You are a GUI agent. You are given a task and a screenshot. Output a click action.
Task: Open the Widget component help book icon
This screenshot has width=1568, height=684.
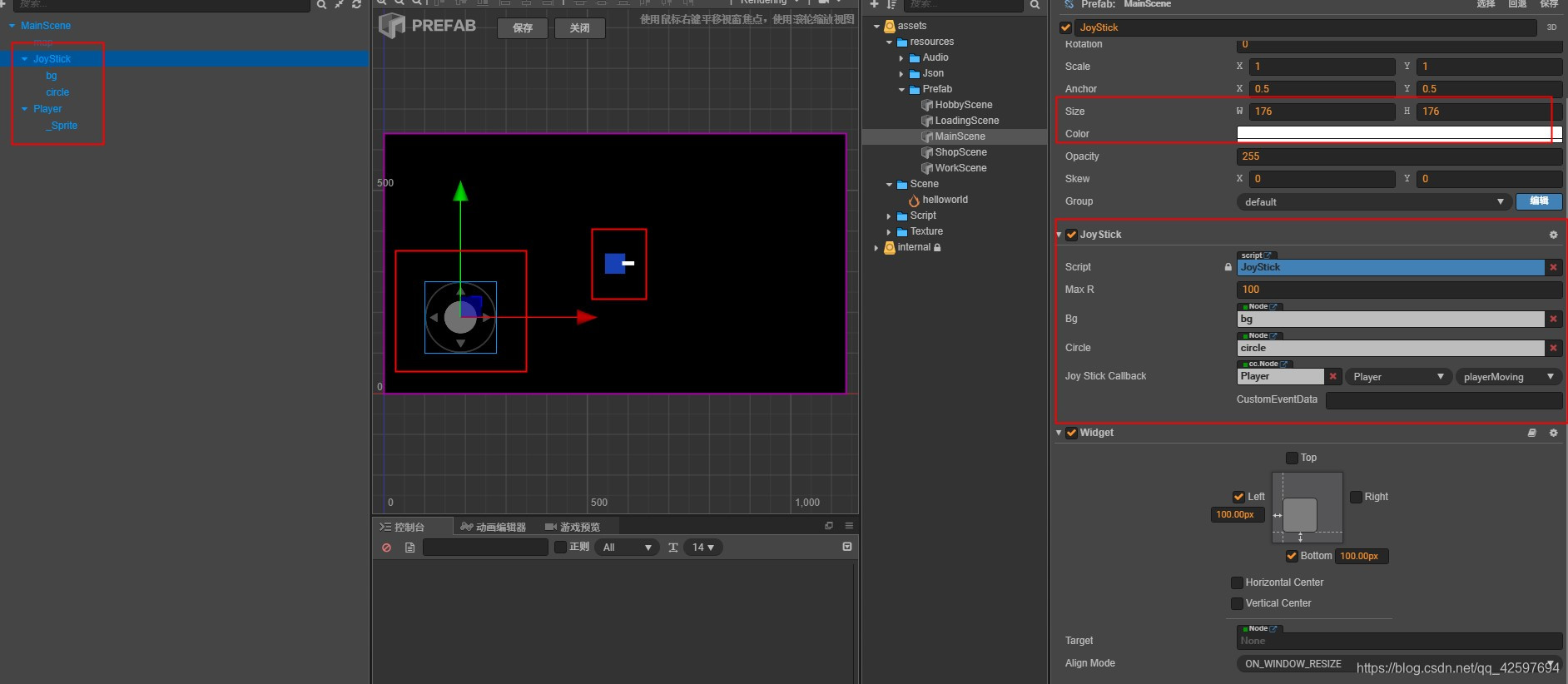coord(1531,433)
